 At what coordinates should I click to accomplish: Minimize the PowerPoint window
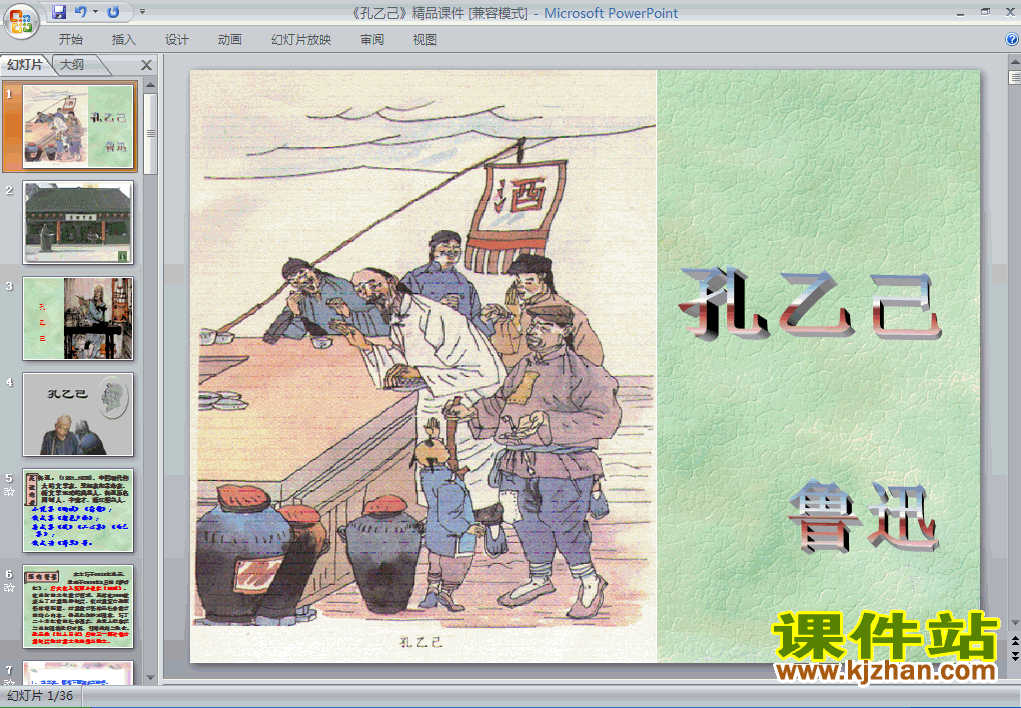point(960,12)
